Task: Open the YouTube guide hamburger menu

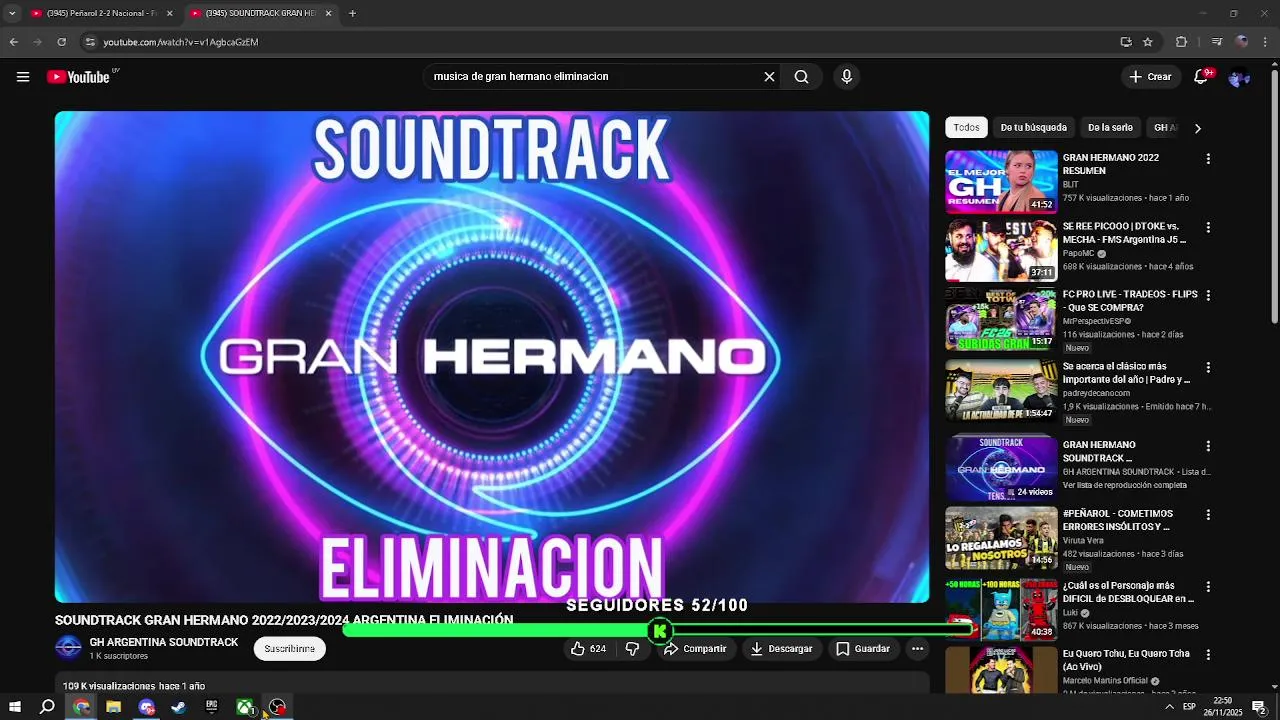Action: [x=23, y=77]
